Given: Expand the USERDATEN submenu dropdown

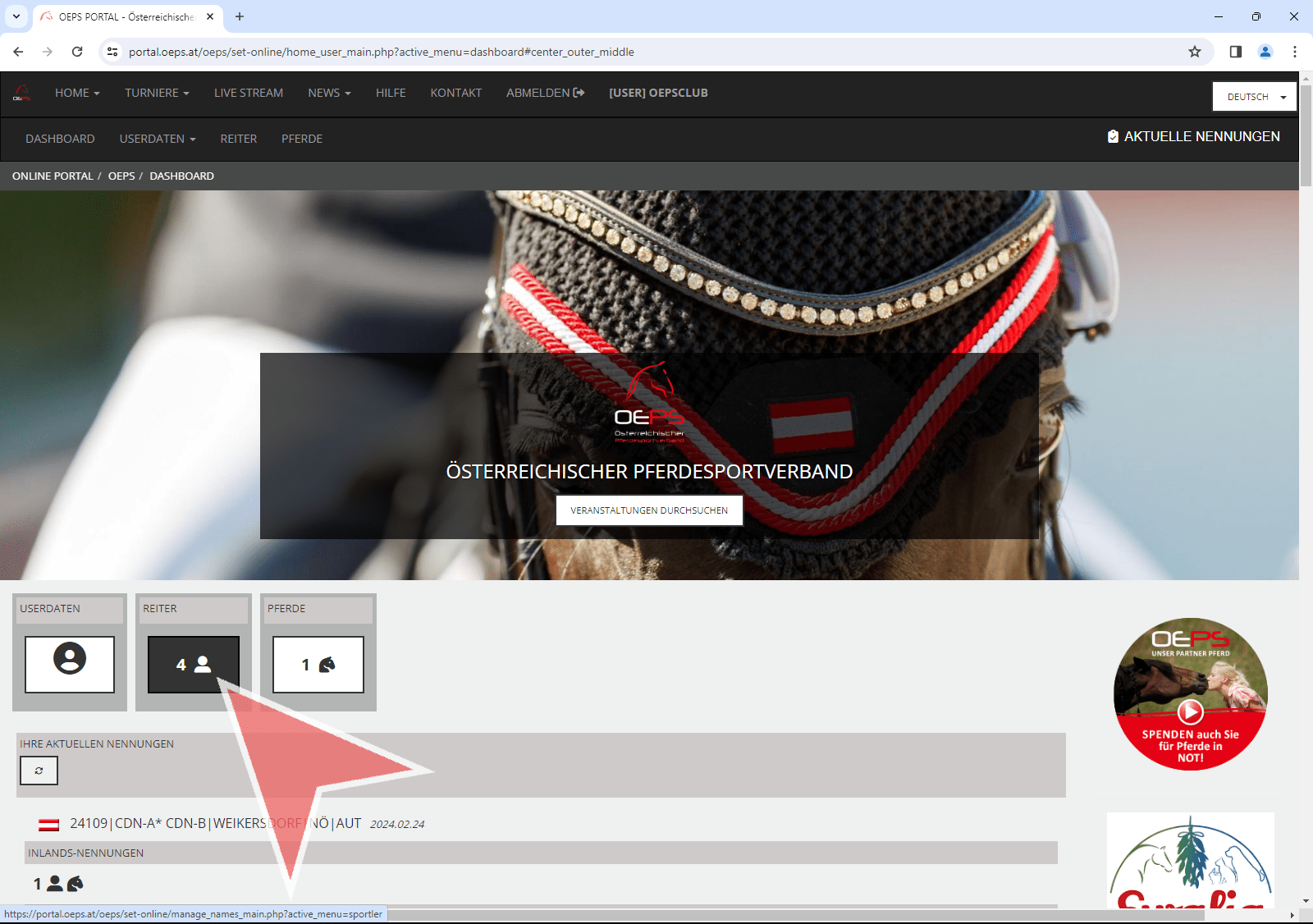Looking at the screenshot, I should click(x=158, y=139).
